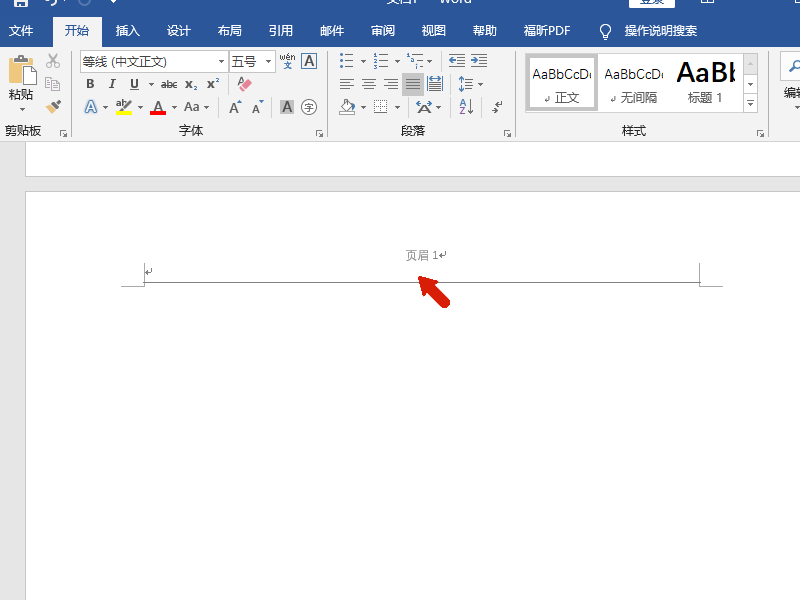This screenshot has width=800, height=600.
Task: Apply yellow text highlight color
Action: click(123, 107)
